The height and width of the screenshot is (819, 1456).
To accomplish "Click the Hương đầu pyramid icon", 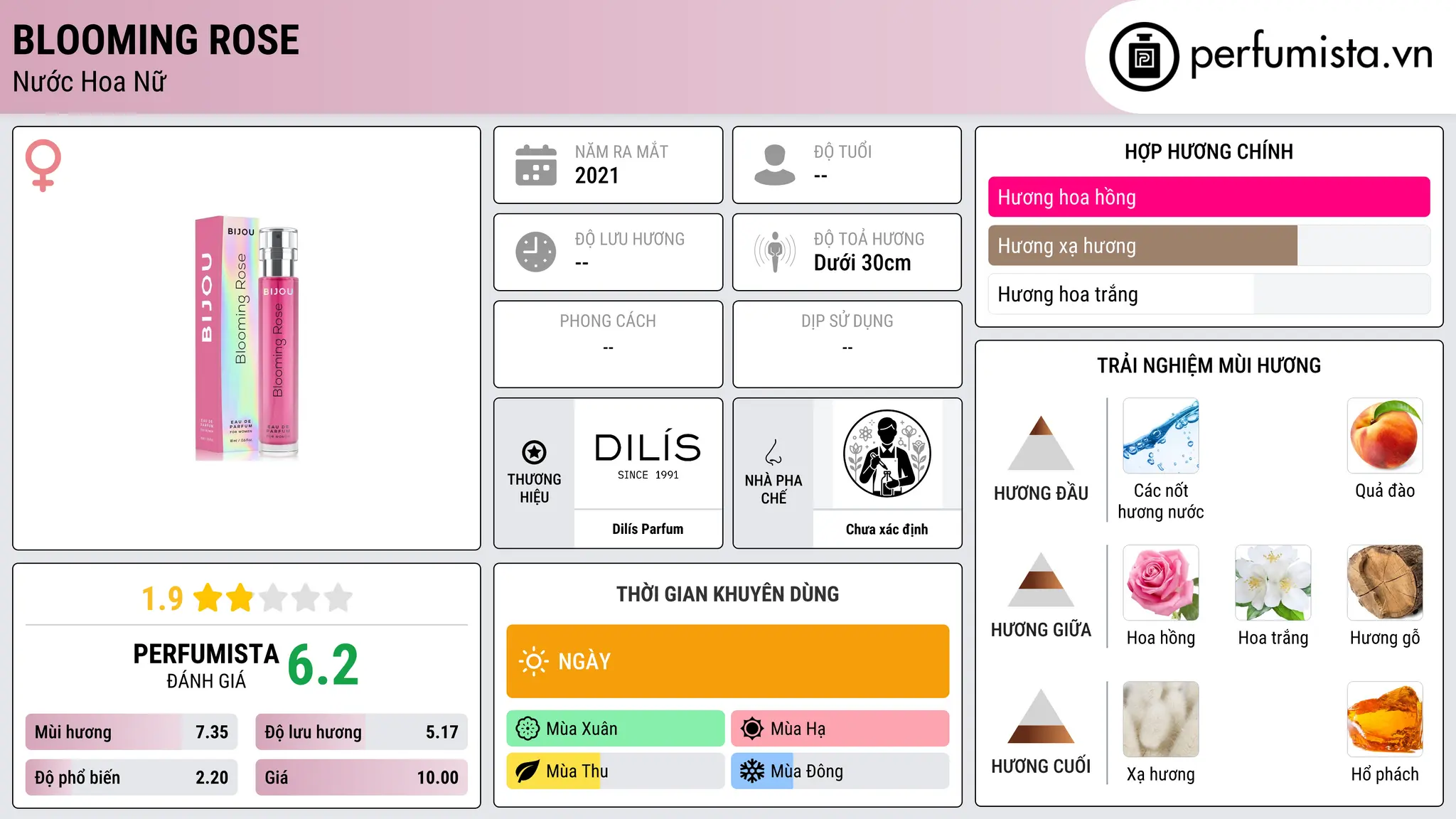I will [x=1041, y=442].
